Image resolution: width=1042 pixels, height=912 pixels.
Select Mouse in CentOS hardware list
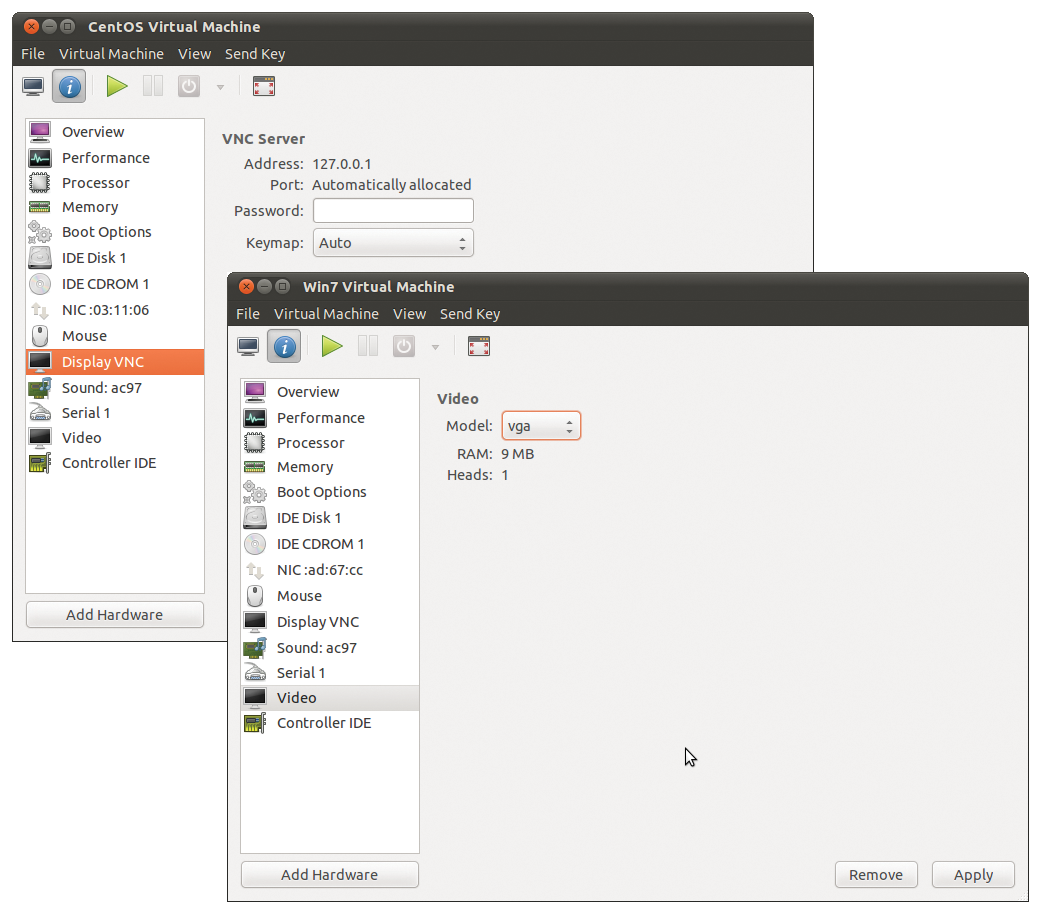point(115,336)
